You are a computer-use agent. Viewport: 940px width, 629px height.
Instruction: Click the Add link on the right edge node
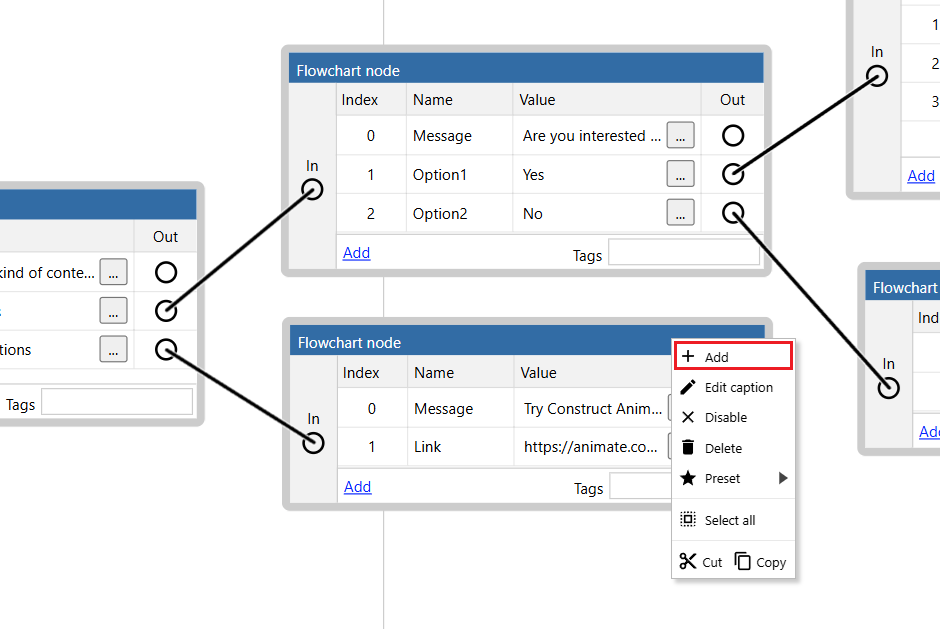pyautogui.click(x=921, y=175)
